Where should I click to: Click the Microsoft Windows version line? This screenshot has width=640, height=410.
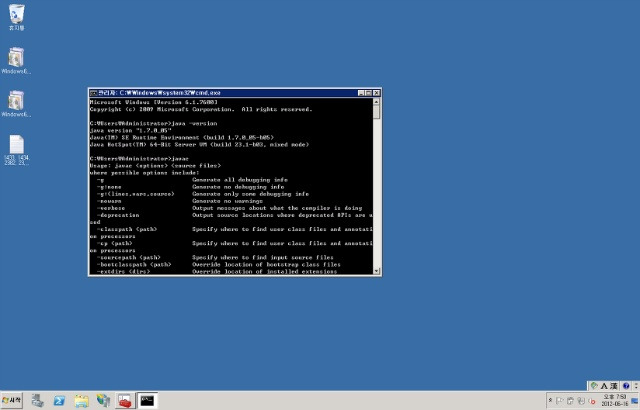pyautogui.click(x=153, y=102)
